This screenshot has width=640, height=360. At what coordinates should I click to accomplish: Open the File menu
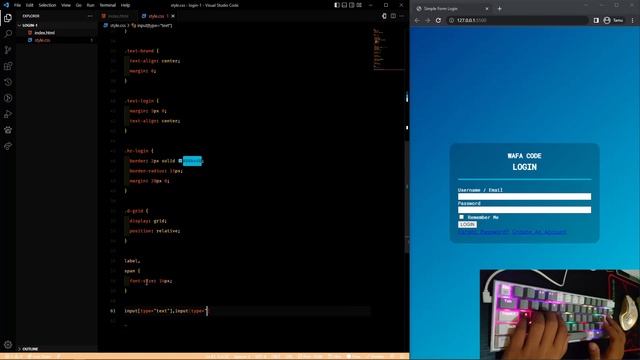pyautogui.click(x=17, y=5)
